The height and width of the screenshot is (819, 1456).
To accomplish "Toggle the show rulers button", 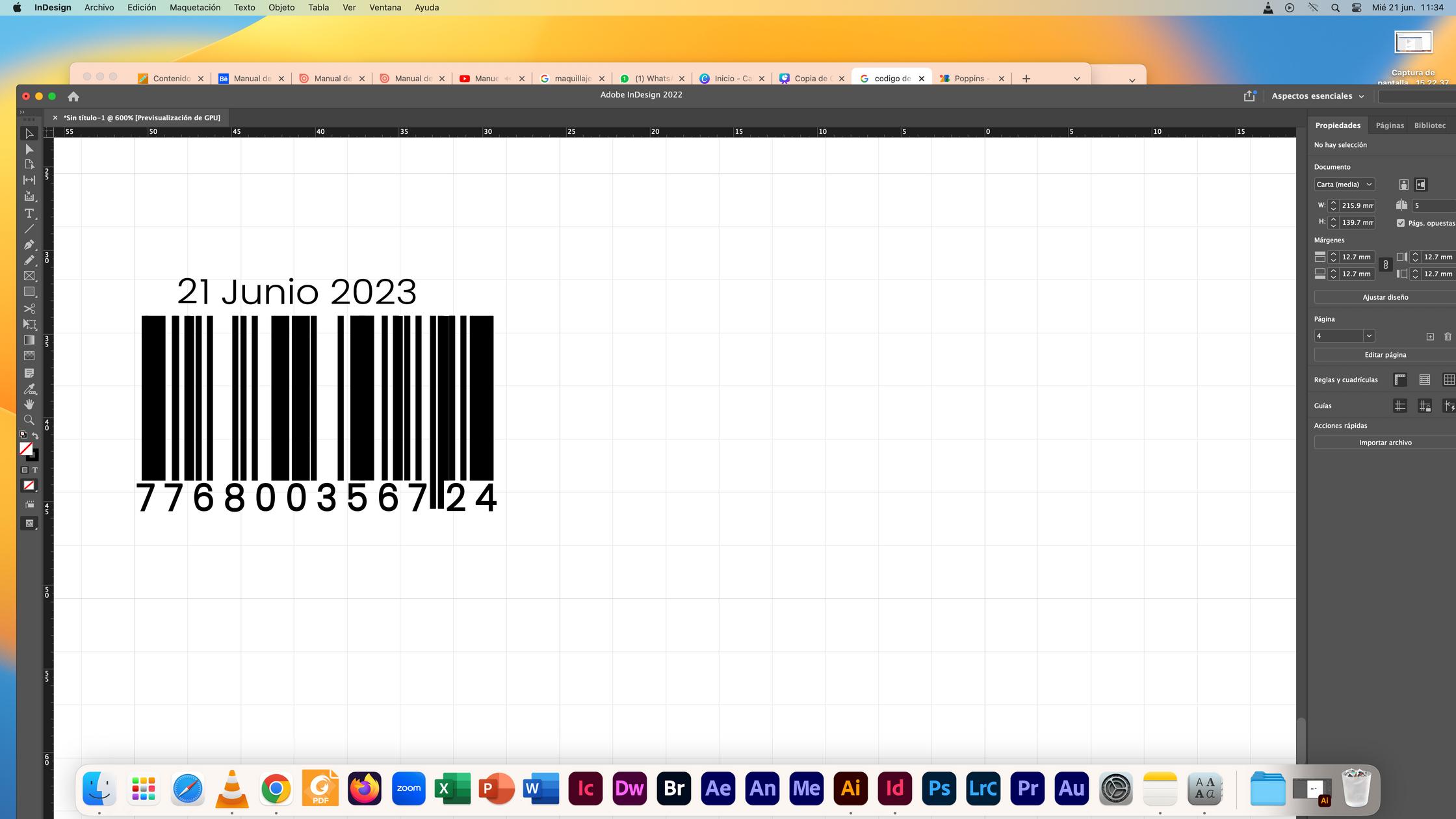I will (x=1400, y=380).
